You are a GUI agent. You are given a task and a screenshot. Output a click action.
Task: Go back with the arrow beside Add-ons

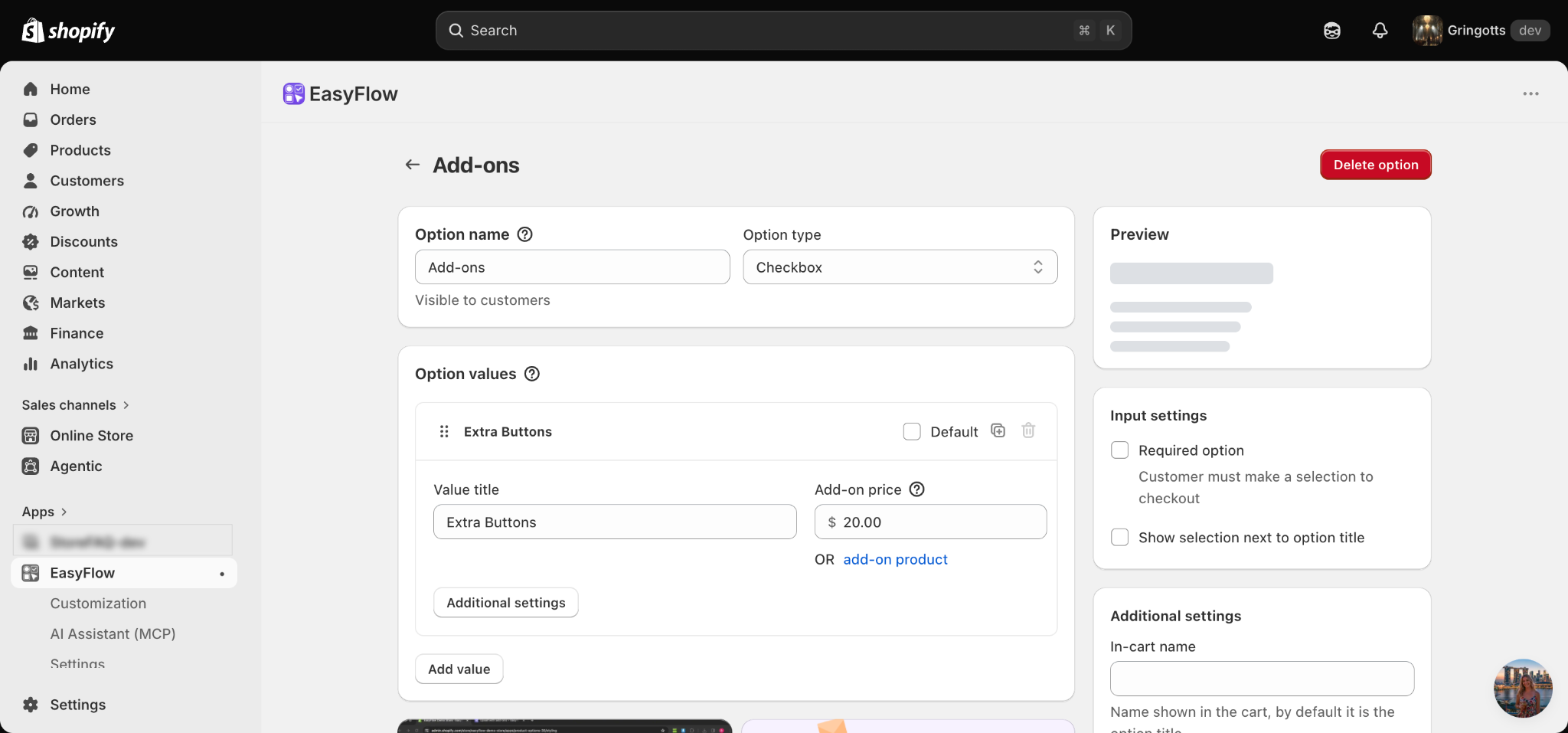pos(413,165)
